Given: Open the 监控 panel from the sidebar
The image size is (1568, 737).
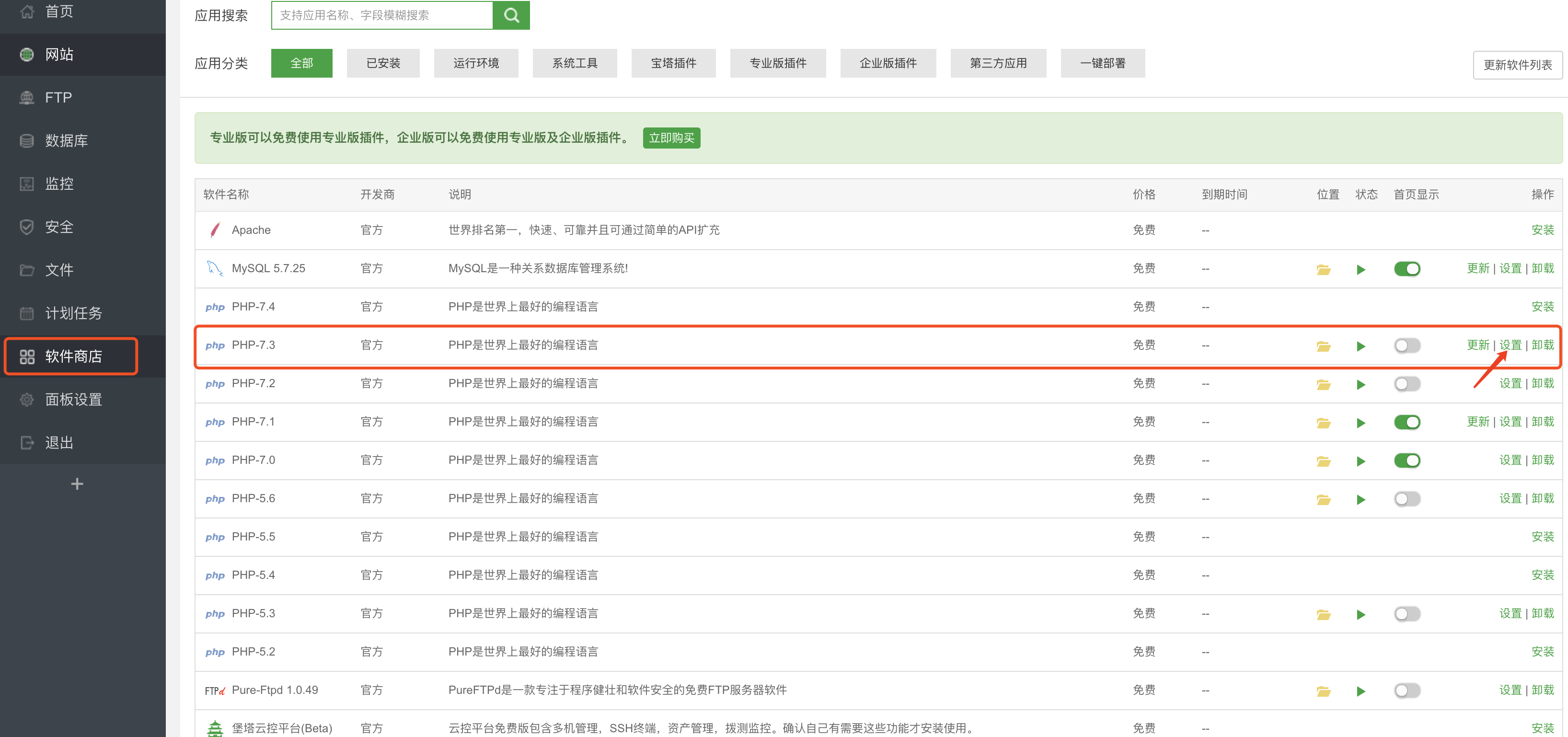Looking at the screenshot, I should pyautogui.click(x=59, y=184).
